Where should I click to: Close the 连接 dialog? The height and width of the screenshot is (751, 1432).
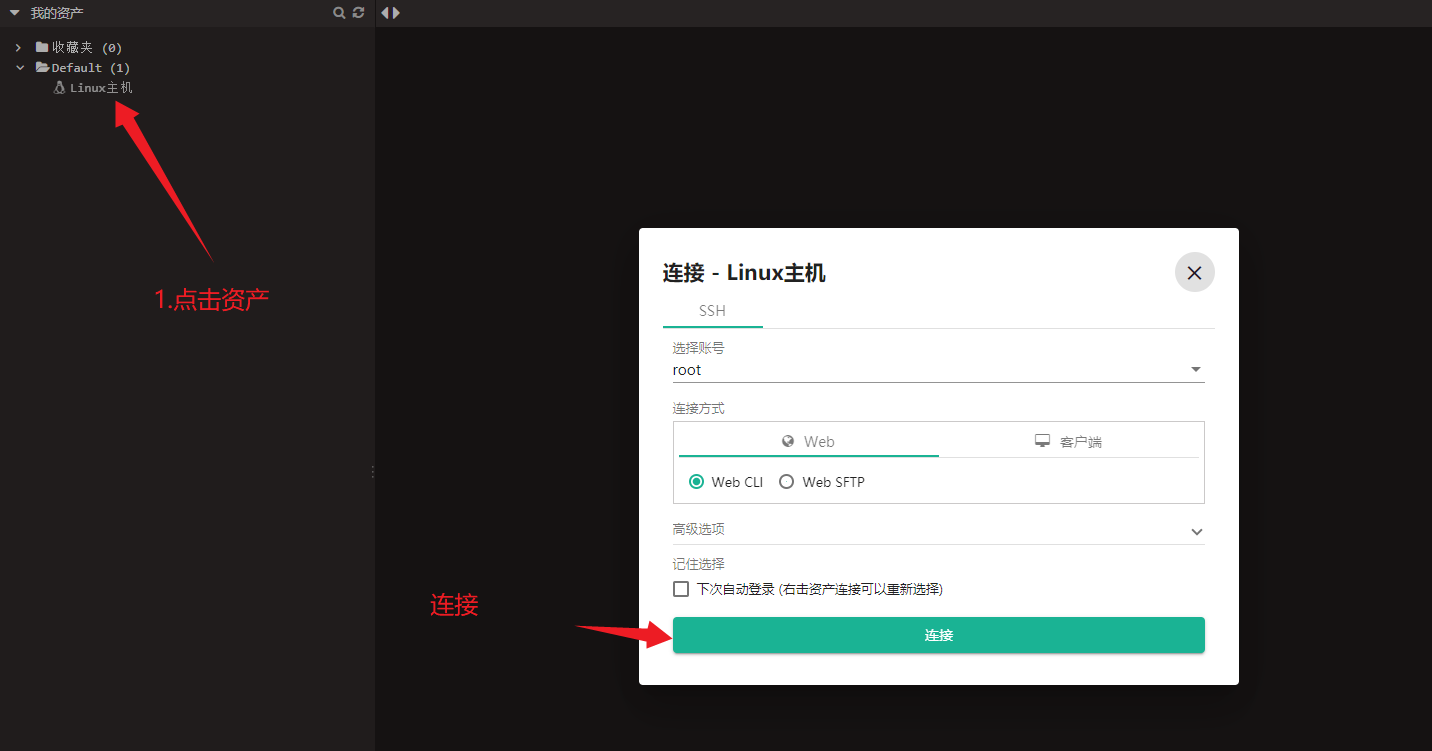click(1194, 272)
